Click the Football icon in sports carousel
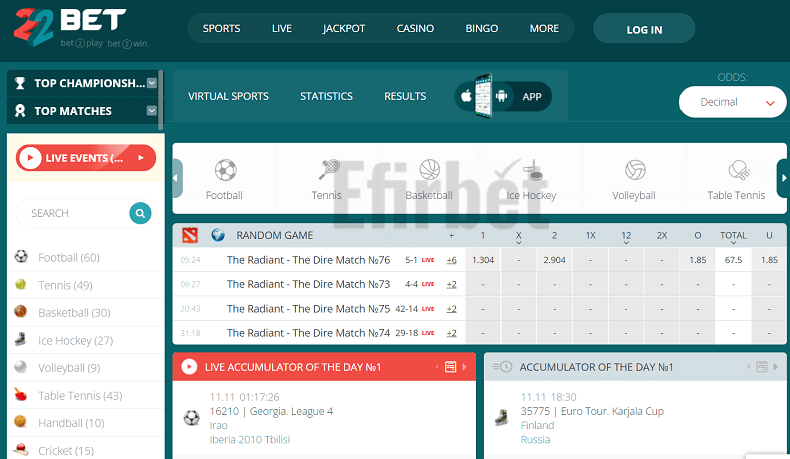Viewport: 790px width, 459px height. tap(225, 171)
